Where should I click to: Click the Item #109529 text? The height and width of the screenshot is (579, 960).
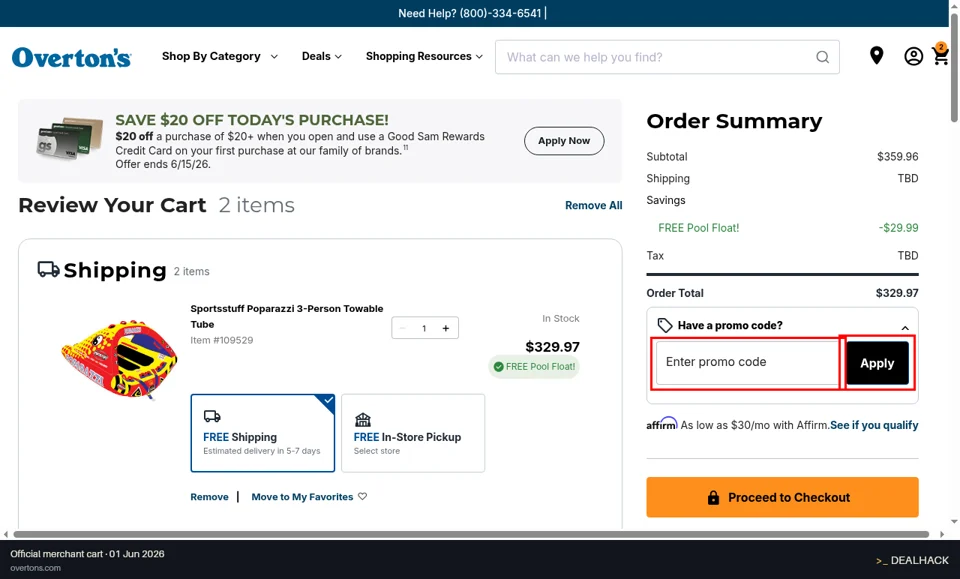point(222,340)
